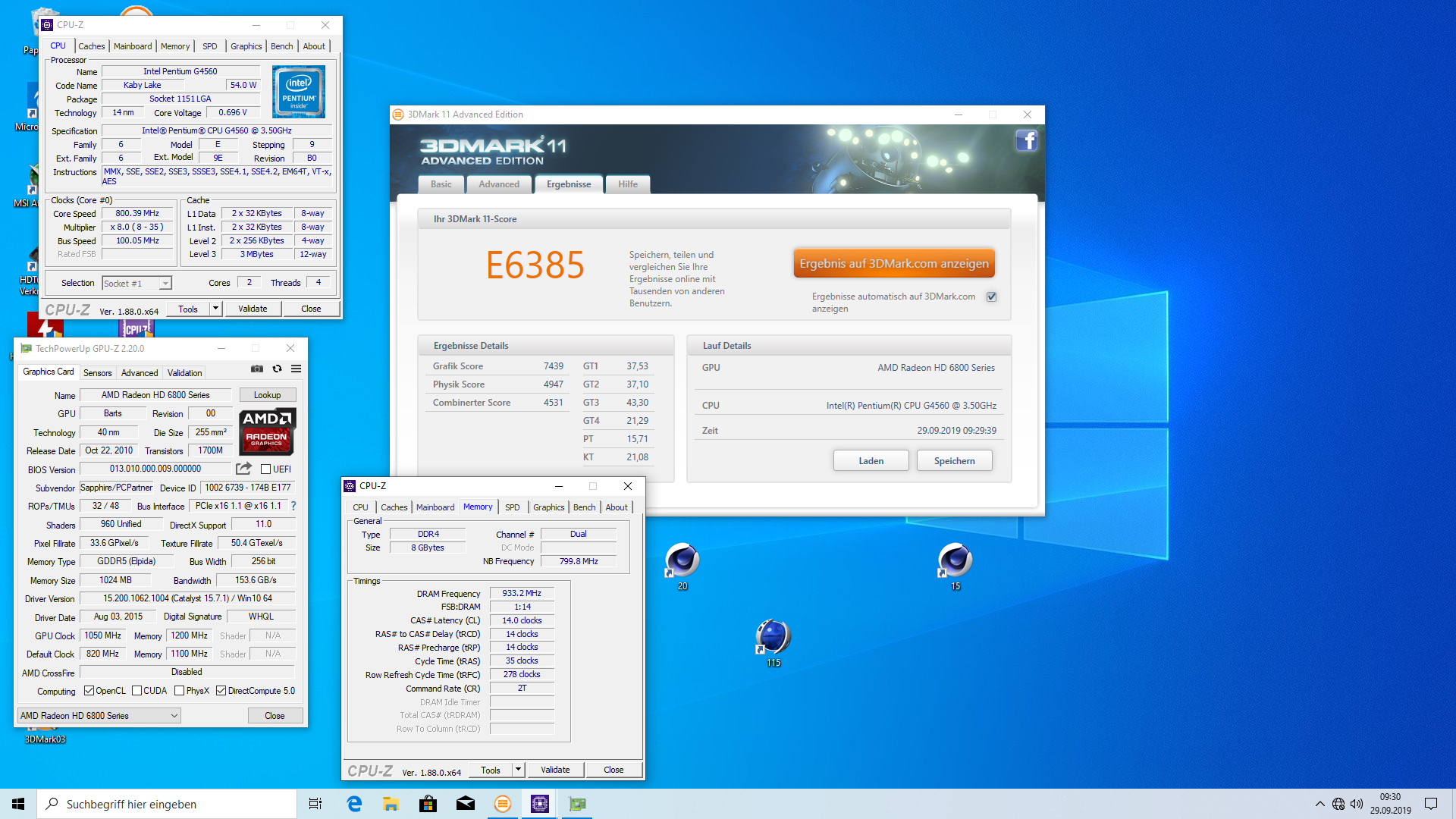The image size is (1456, 819).
Task: Open Tools dropdown arrow in top CPU-Z window
Action: (215, 309)
